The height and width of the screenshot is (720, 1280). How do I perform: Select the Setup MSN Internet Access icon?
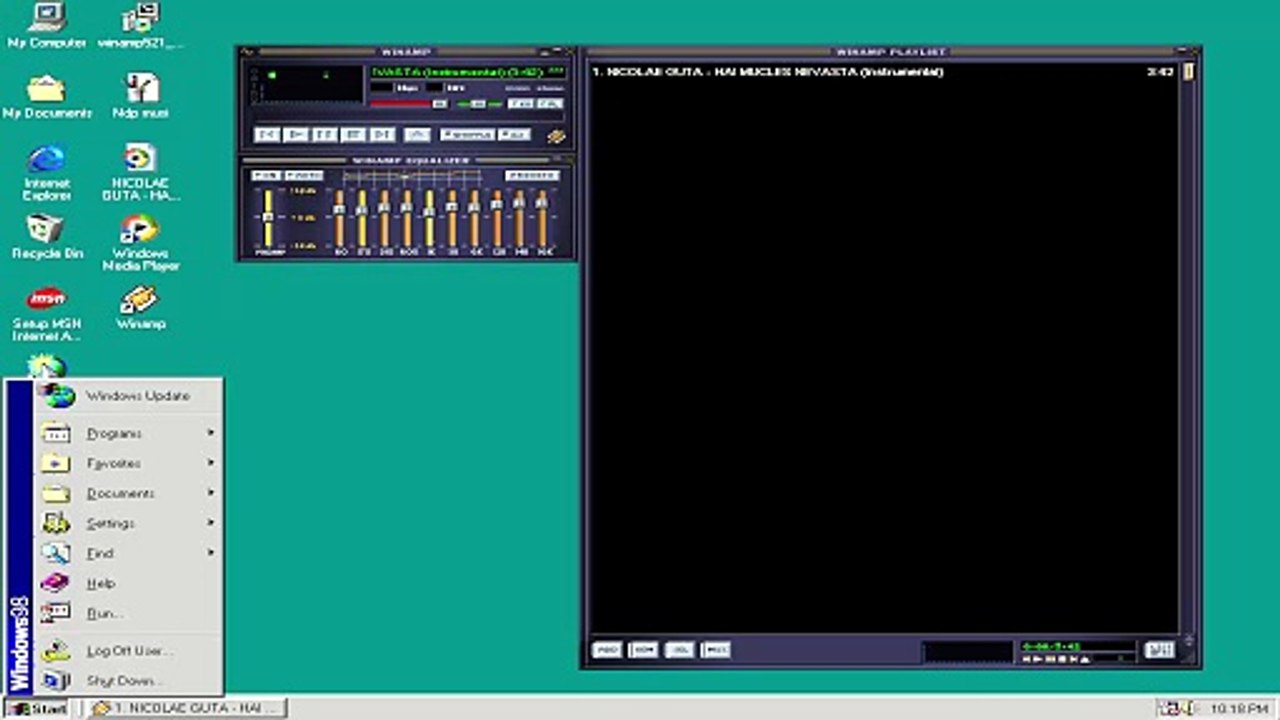tap(46, 314)
